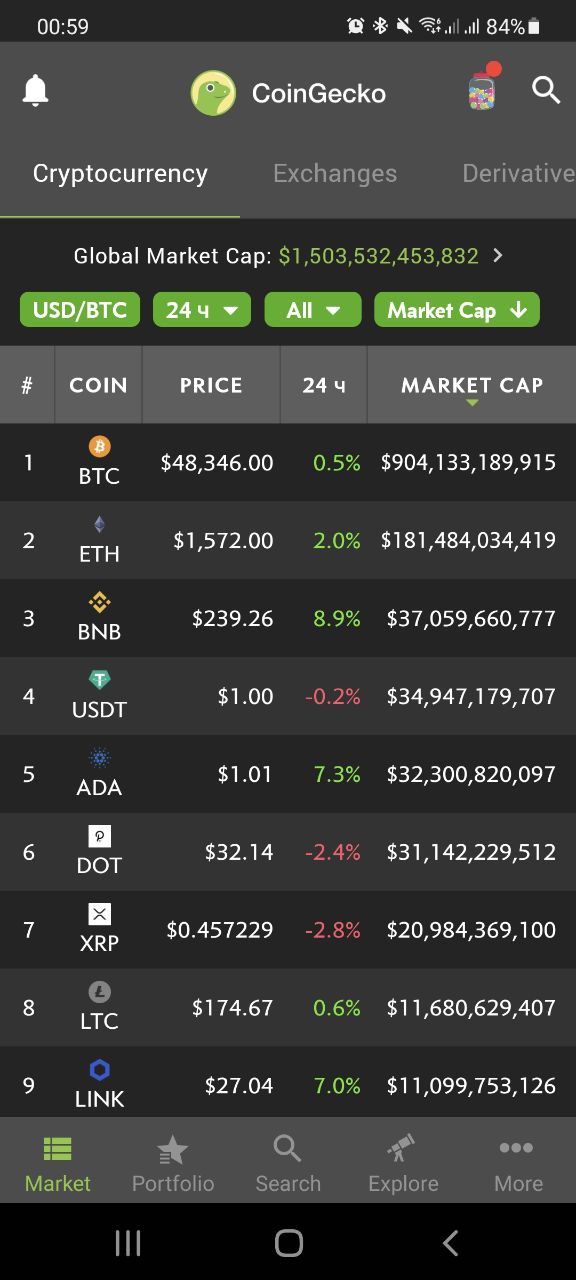Open notifications bell icon
The height and width of the screenshot is (1280, 576).
click(35, 91)
